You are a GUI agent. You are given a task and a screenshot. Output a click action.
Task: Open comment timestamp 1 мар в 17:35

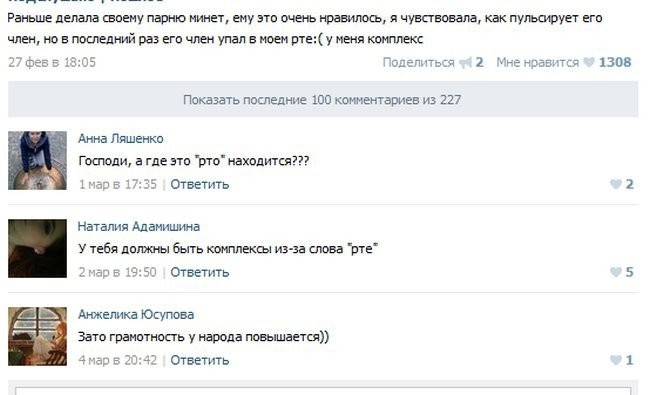[118, 184]
